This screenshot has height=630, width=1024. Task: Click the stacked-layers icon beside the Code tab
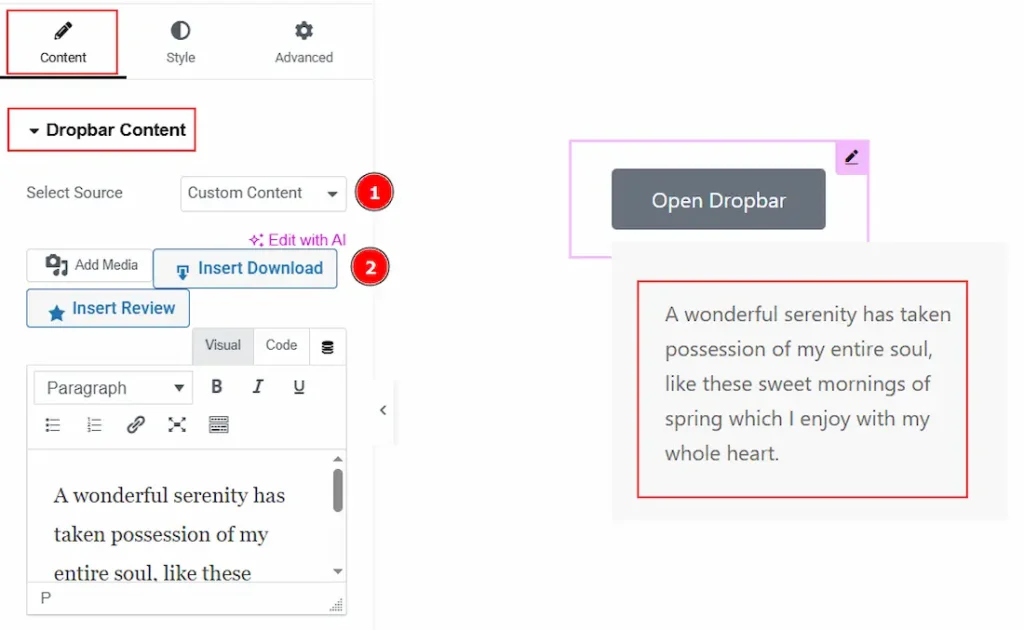click(x=328, y=345)
